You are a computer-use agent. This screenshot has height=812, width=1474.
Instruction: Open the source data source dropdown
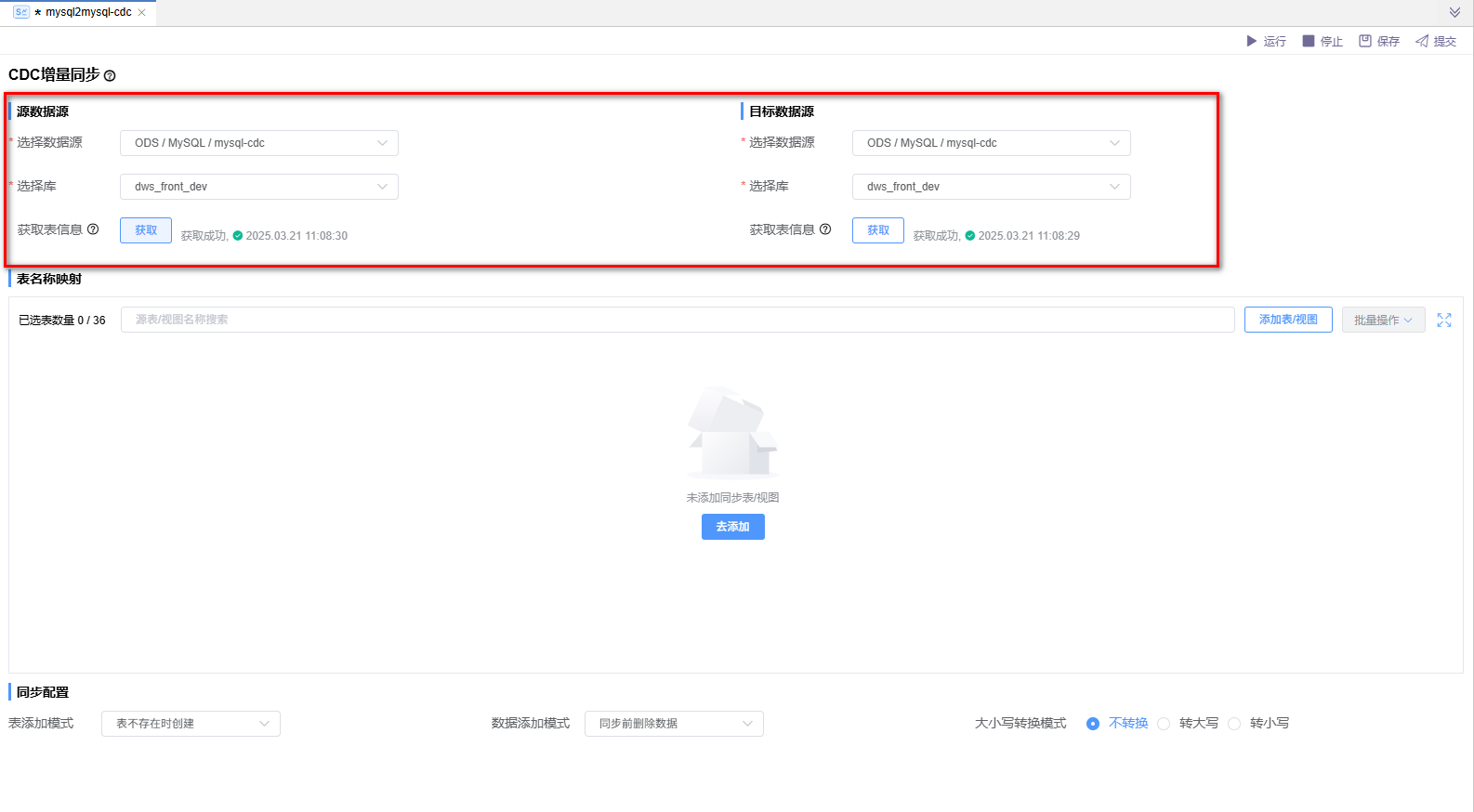tap(258, 143)
